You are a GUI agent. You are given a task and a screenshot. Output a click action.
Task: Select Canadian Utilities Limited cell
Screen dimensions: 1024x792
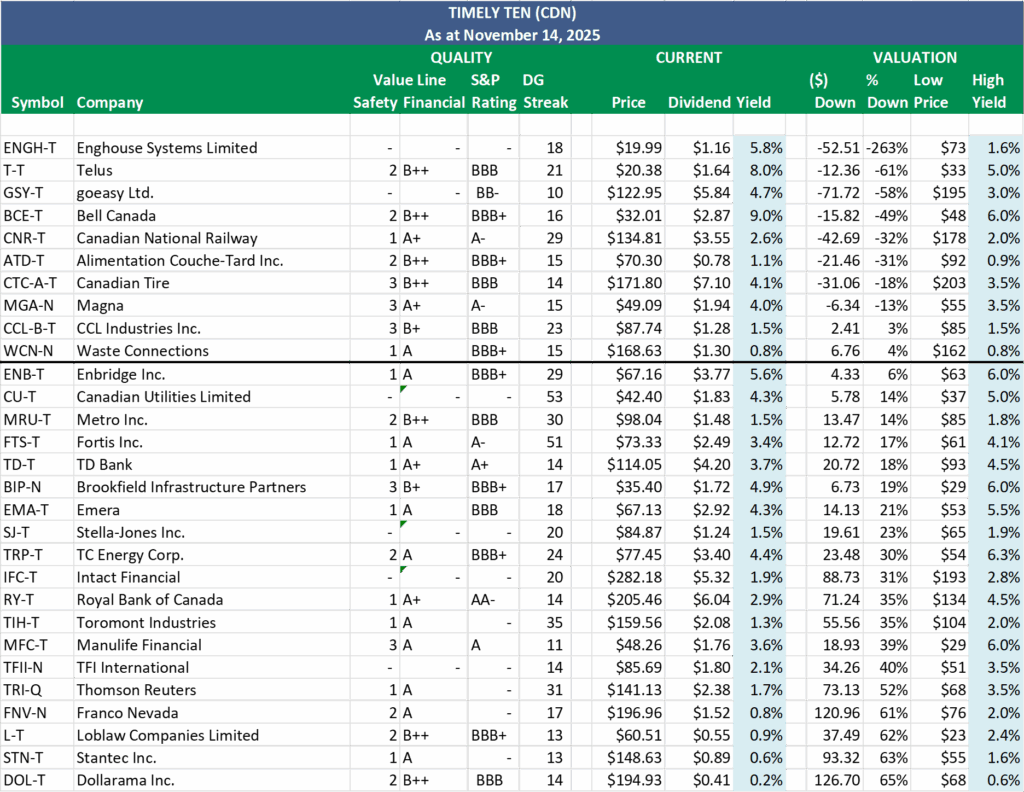(x=212, y=397)
